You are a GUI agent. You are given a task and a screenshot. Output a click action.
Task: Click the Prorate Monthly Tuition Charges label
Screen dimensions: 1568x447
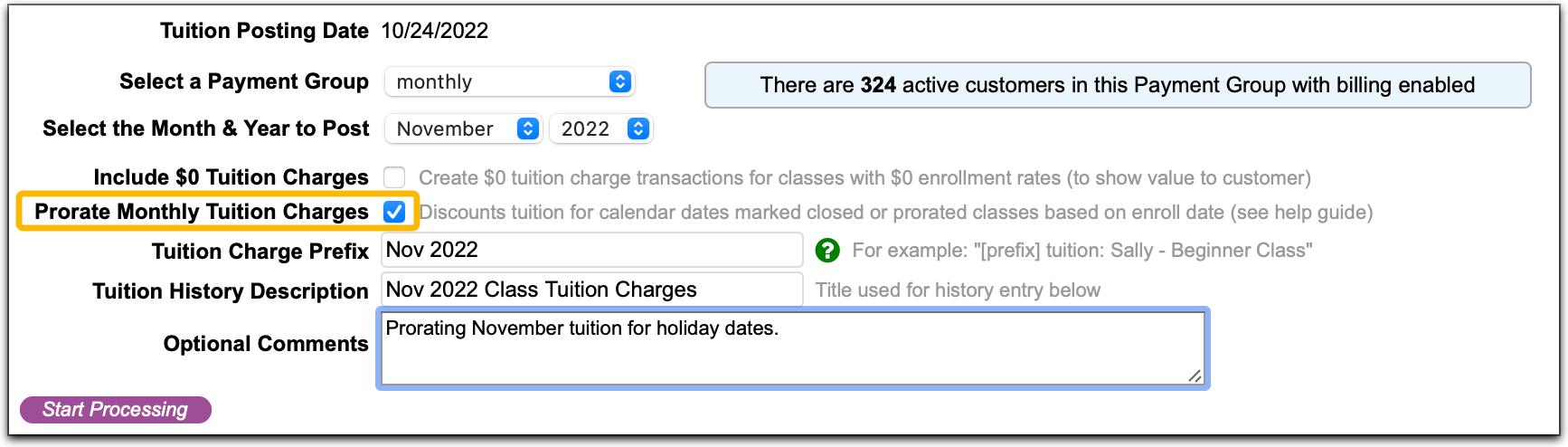[x=202, y=212]
